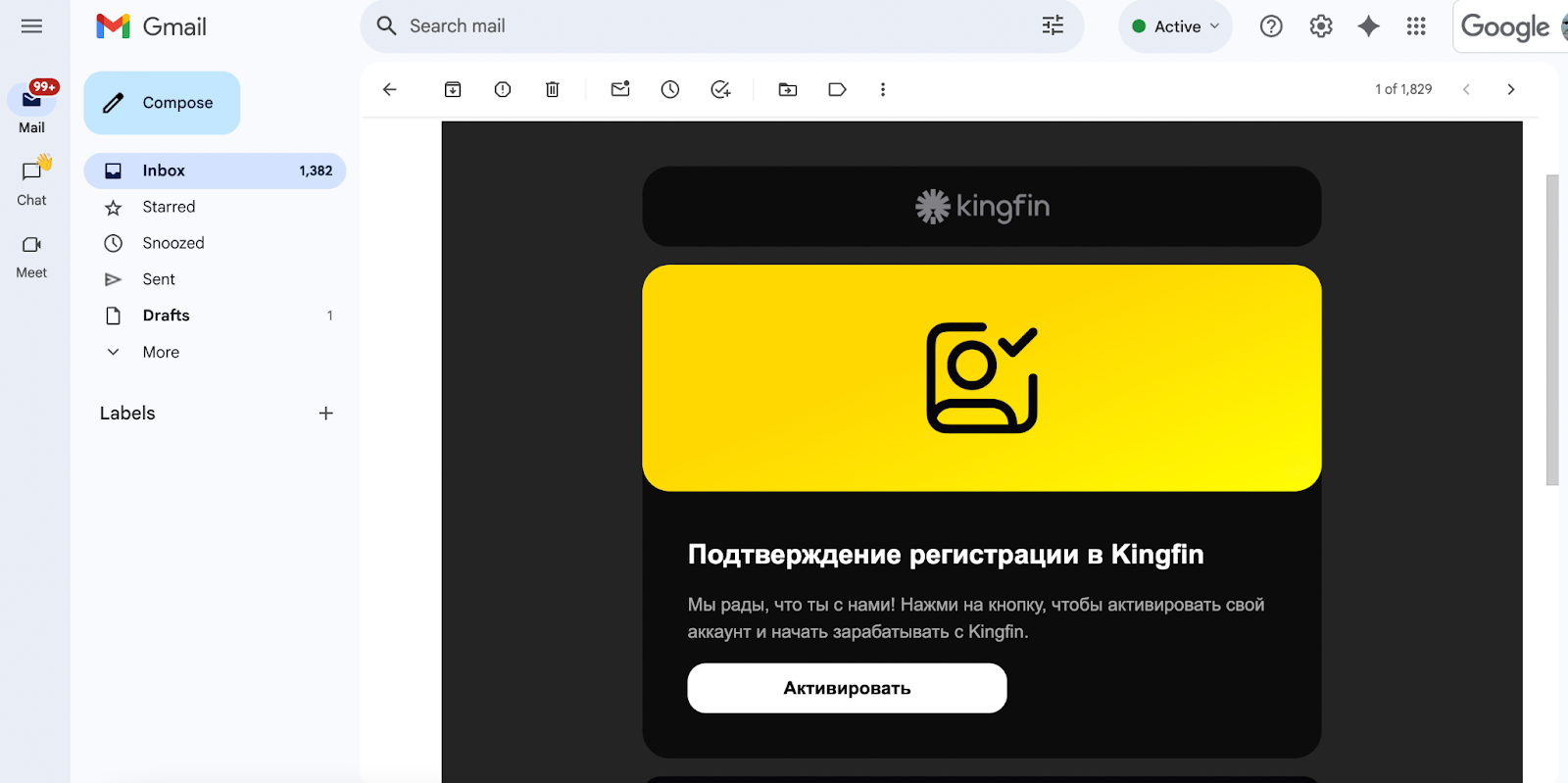Click the Подтверждение регистрации в Kingfin heading
Image resolution: width=1568 pixels, height=783 pixels.
(x=946, y=555)
